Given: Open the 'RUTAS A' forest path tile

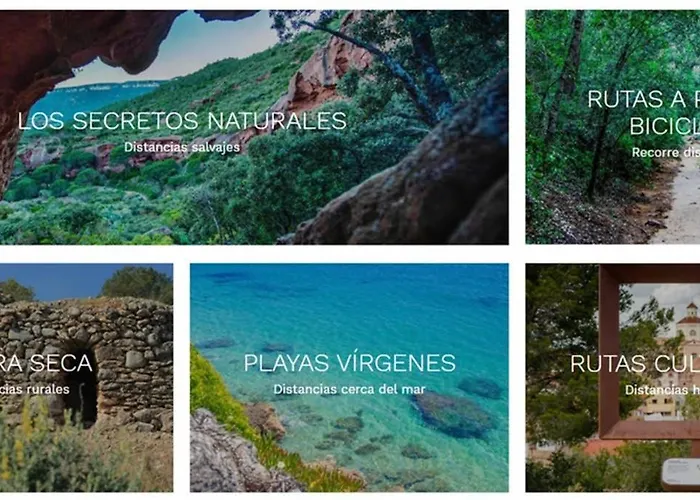Looking at the screenshot, I should click(612, 127).
